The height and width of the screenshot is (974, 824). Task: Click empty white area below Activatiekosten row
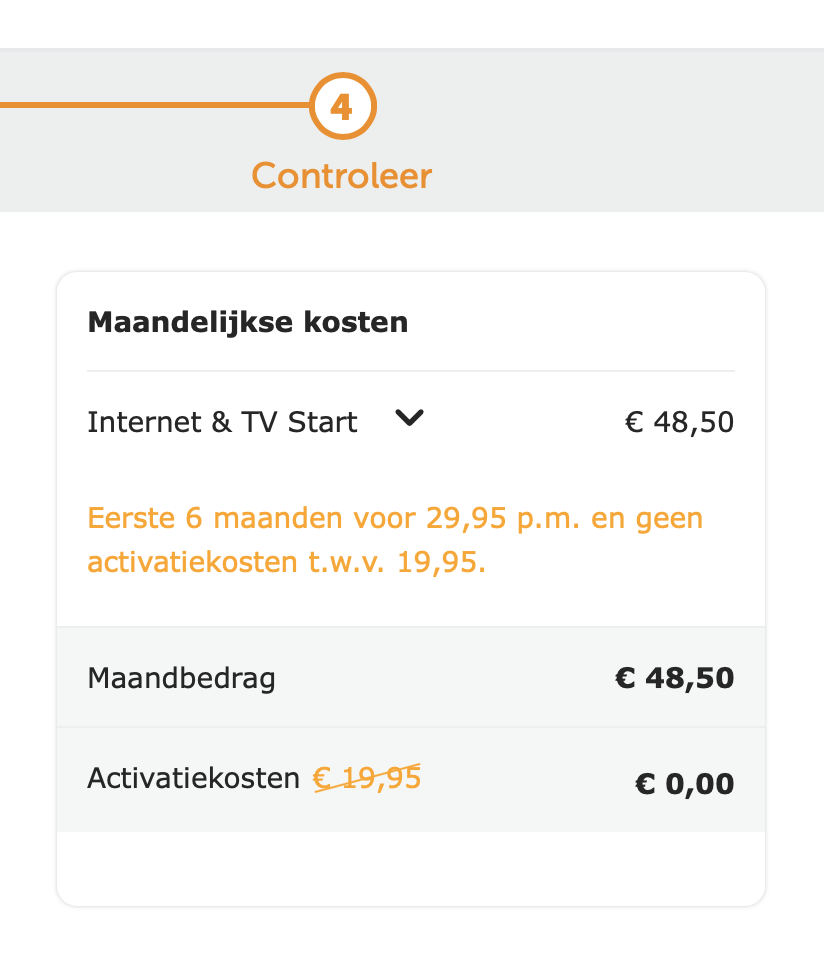[x=410, y=867]
